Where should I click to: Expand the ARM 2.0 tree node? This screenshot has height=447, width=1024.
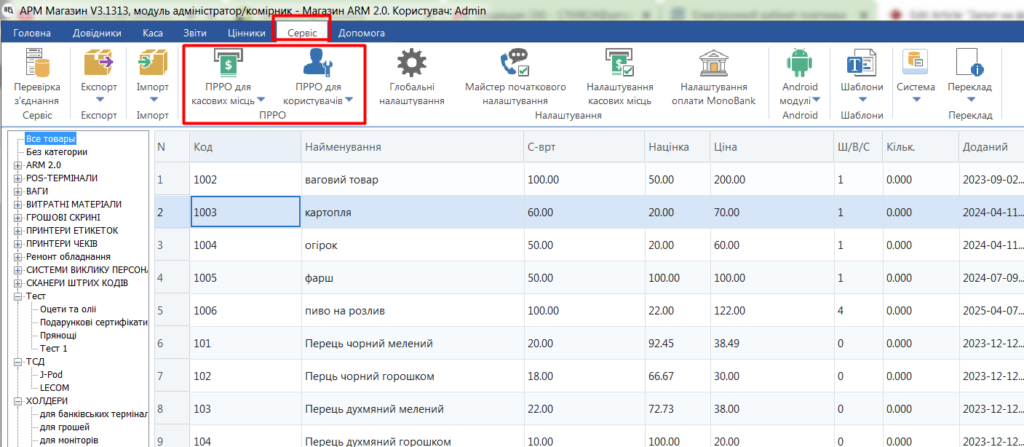pyautogui.click(x=18, y=165)
